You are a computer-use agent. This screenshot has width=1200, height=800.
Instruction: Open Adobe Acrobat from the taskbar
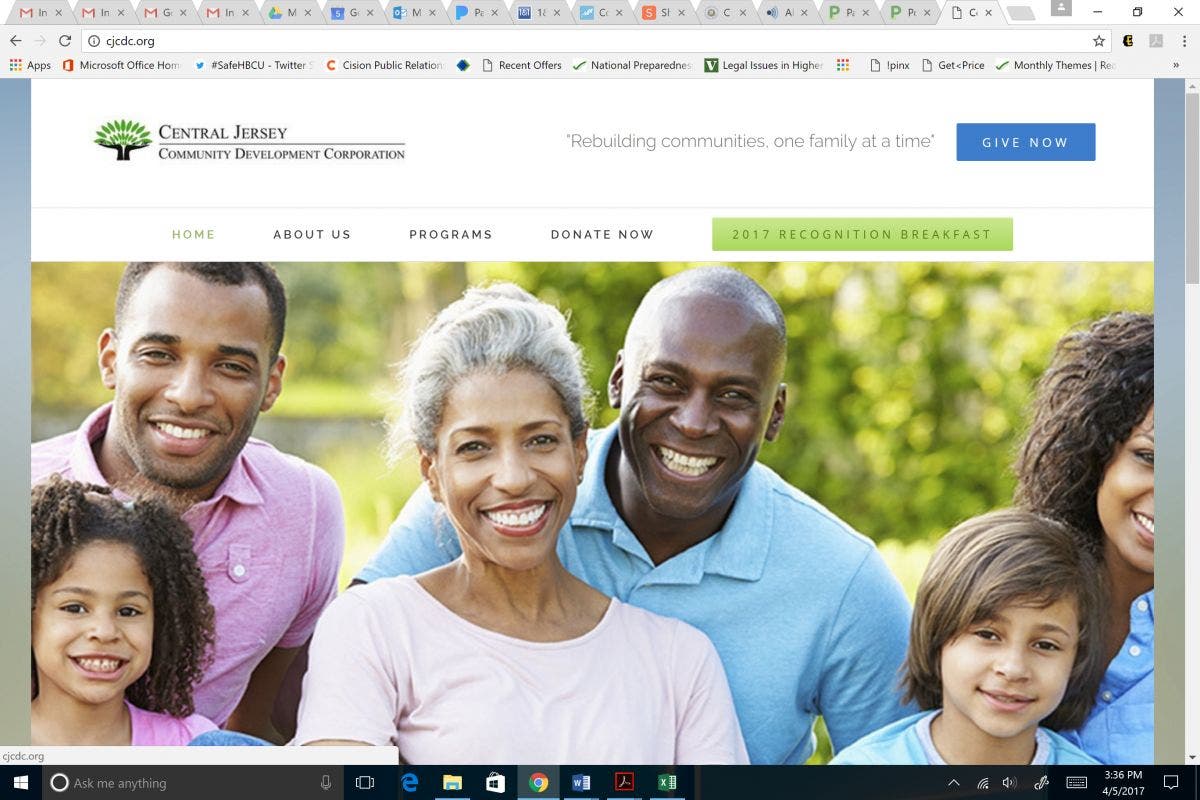coord(624,782)
